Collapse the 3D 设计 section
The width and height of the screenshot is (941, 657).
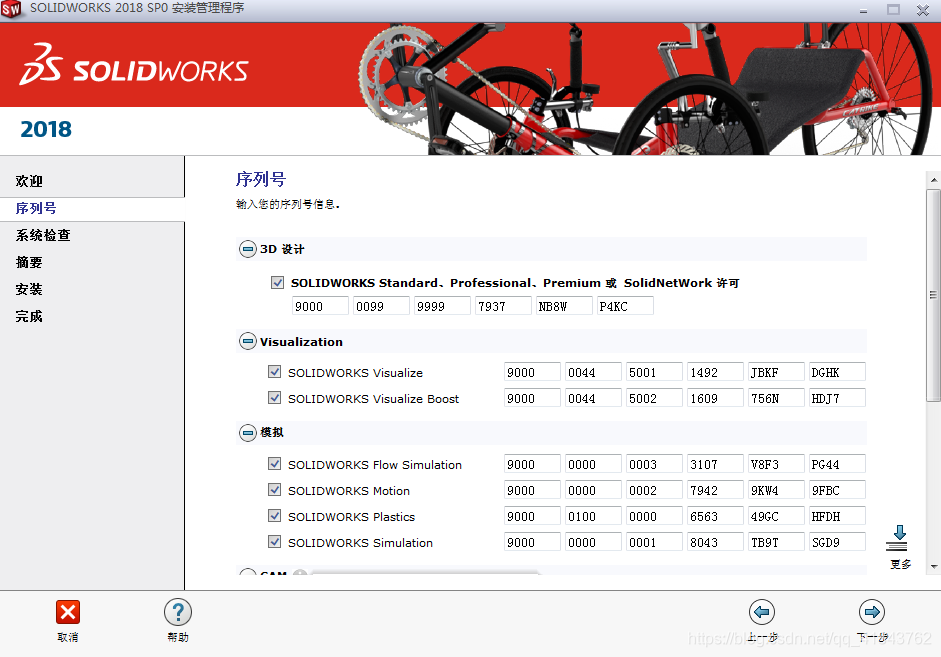tap(247, 249)
